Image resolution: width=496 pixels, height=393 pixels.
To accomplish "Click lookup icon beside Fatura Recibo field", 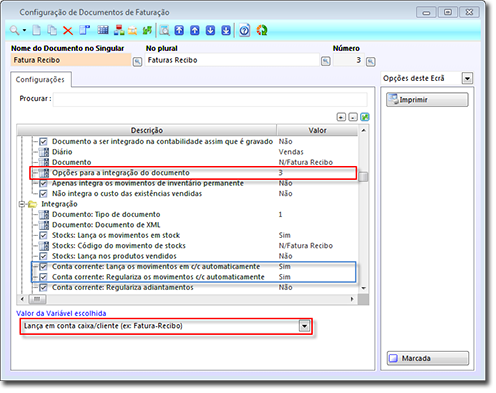I will 137,62.
